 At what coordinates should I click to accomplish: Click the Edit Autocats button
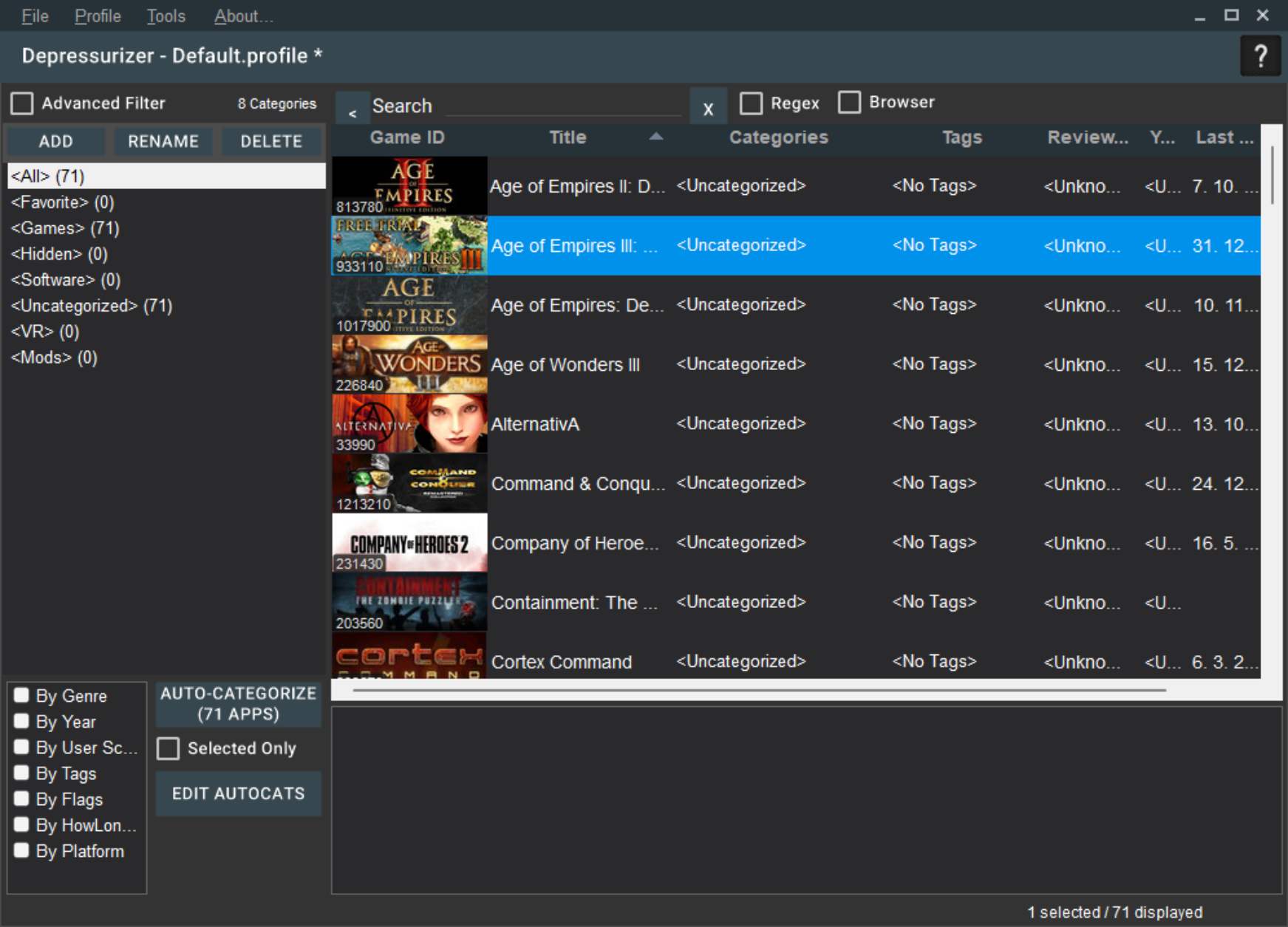(x=238, y=793)
